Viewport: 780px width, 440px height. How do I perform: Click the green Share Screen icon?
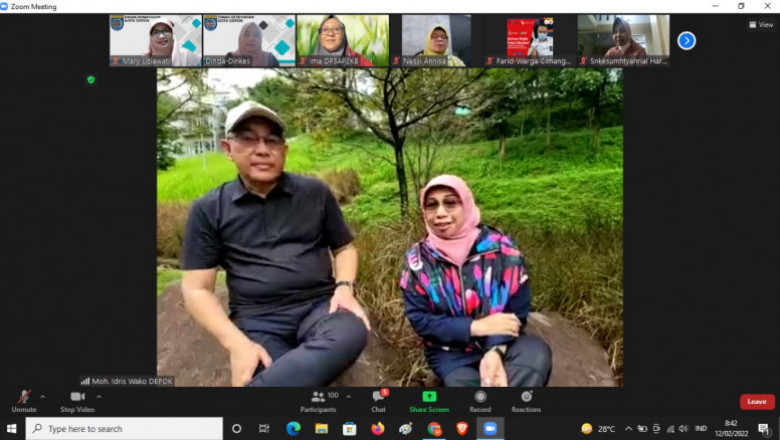429,397
